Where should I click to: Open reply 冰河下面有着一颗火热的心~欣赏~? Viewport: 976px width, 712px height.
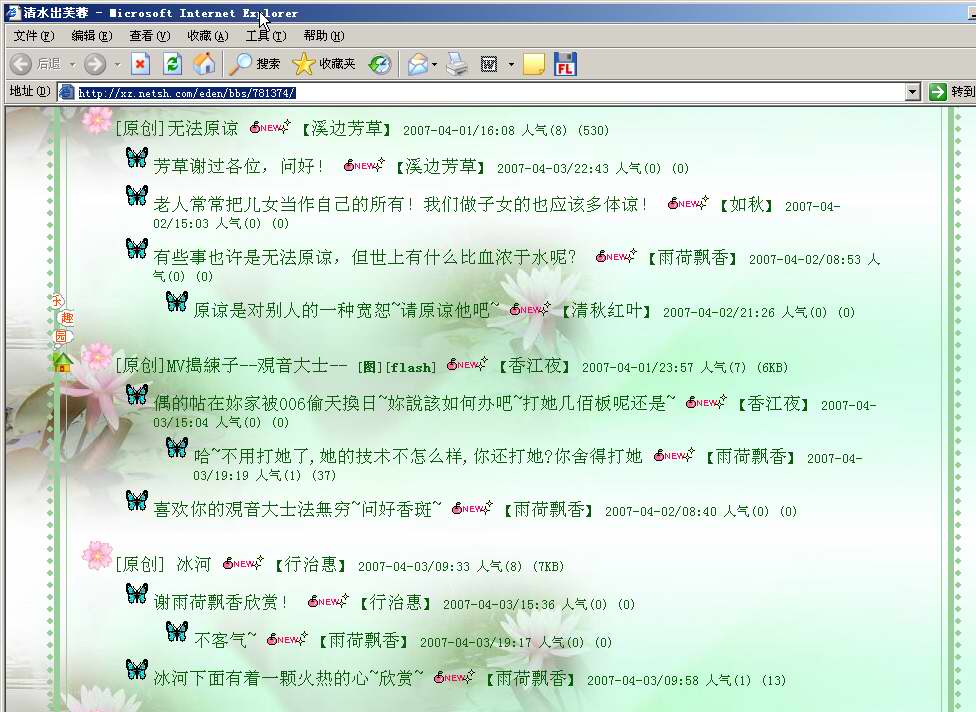point(289,678)
